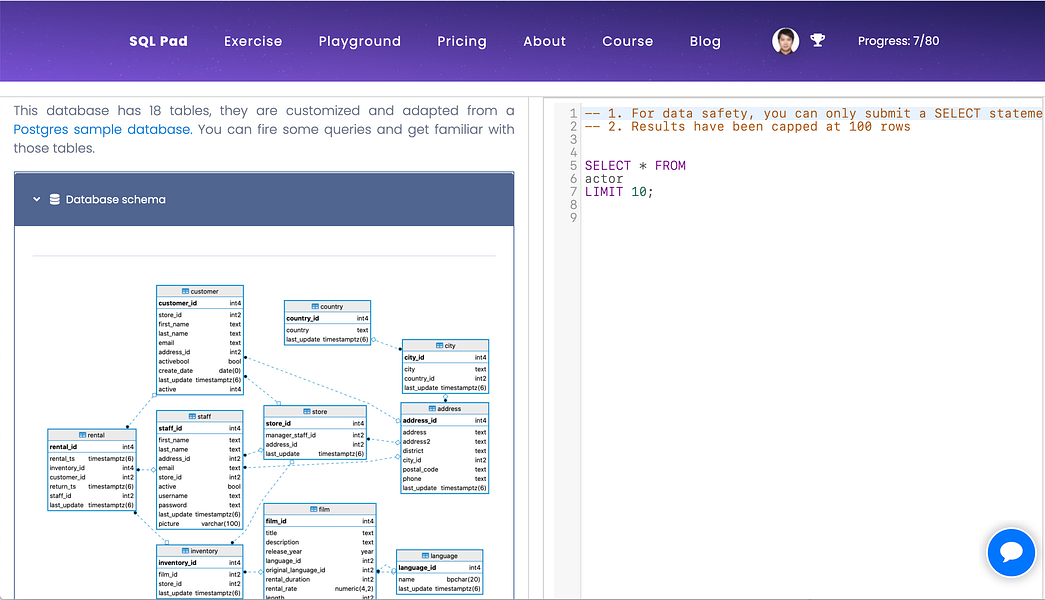Open the Playground section
1045x600 pixels.
click(x=359, y=41)
